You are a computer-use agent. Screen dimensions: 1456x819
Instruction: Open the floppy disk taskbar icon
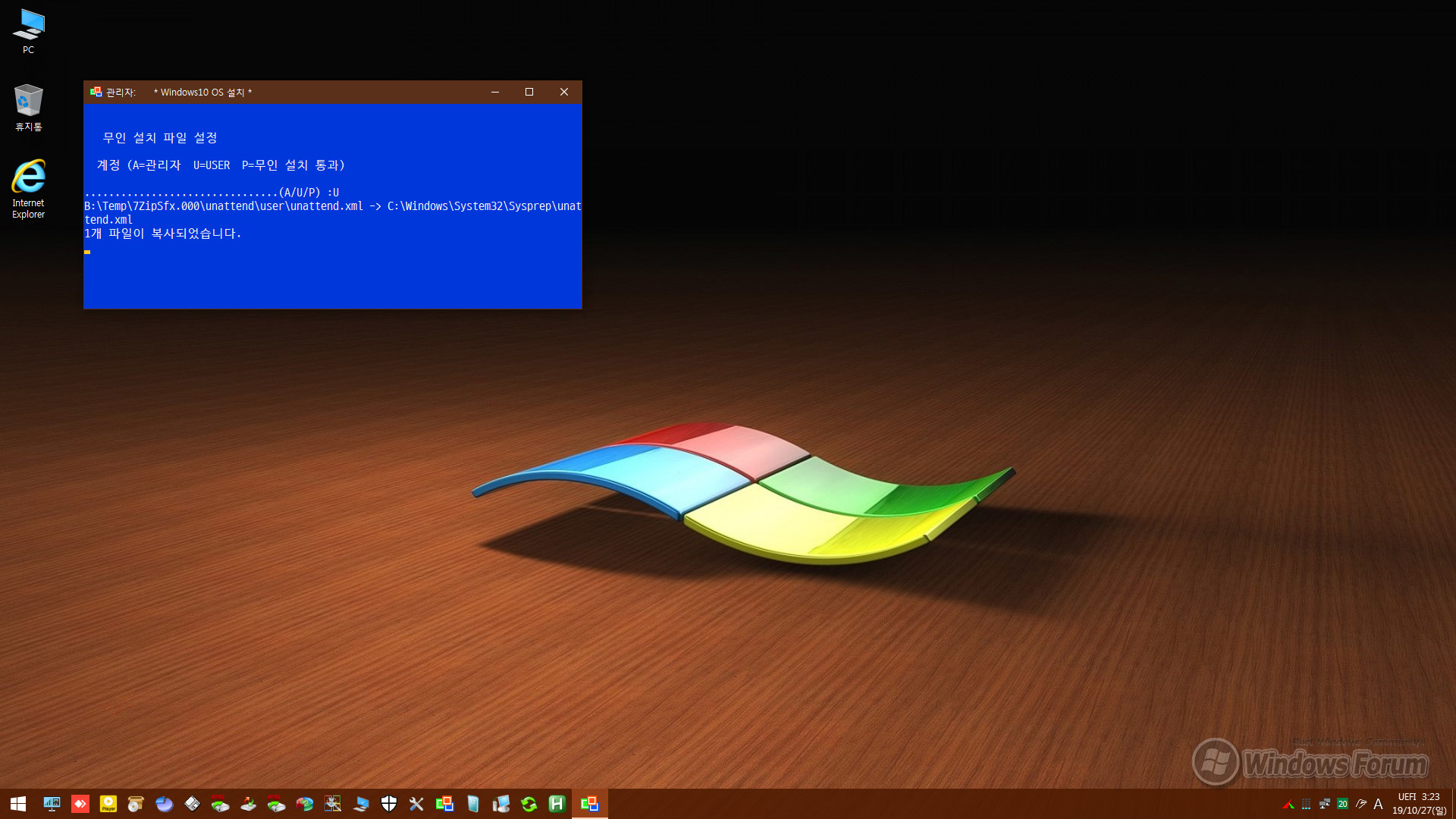pyautogui.click(x=193, y=804)
